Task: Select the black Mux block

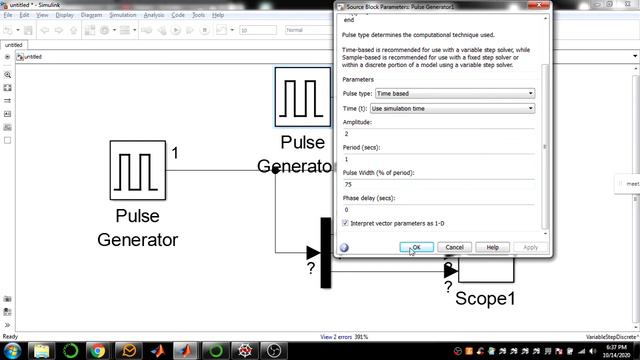Action: (x=326, y=253)
